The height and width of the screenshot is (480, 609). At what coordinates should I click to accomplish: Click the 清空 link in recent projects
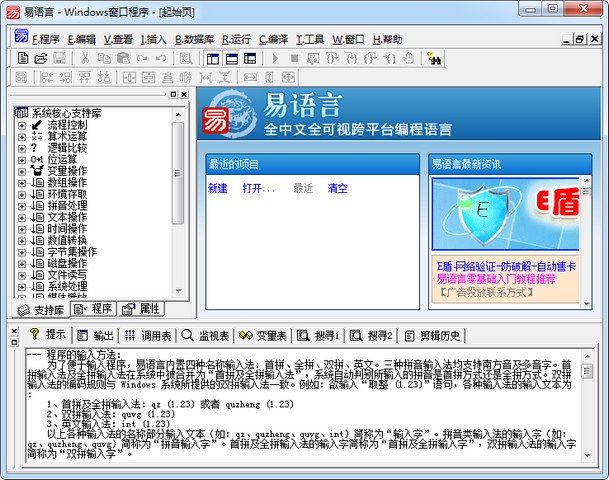pos(338,188)
